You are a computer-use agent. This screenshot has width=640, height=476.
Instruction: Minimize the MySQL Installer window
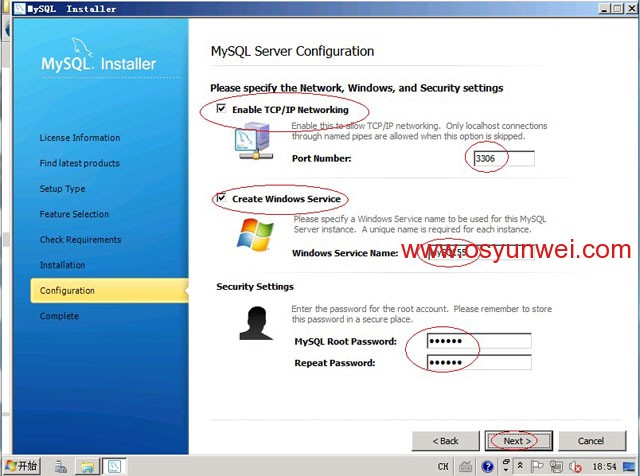pos(605,8)
